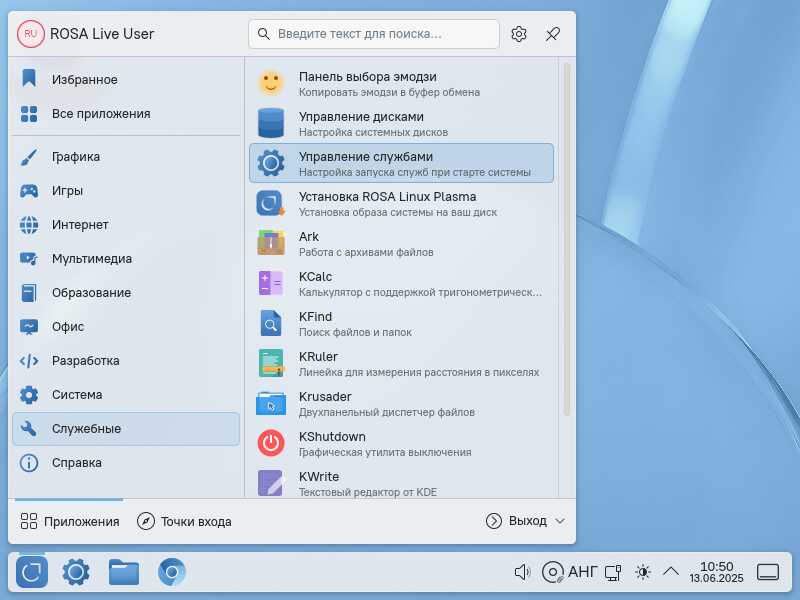Launch the Chromium browser from taskbar

171,572
